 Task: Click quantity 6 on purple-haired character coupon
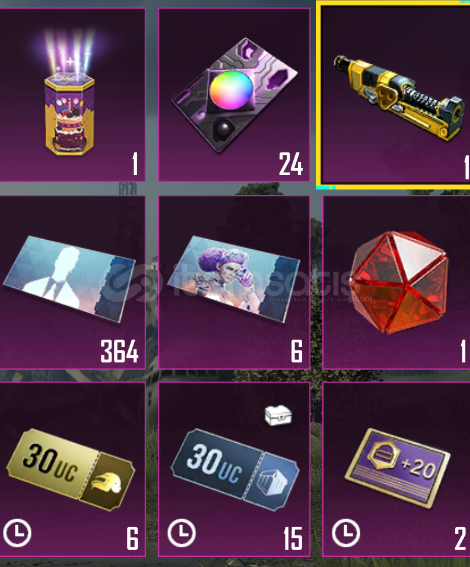point(296,351)
